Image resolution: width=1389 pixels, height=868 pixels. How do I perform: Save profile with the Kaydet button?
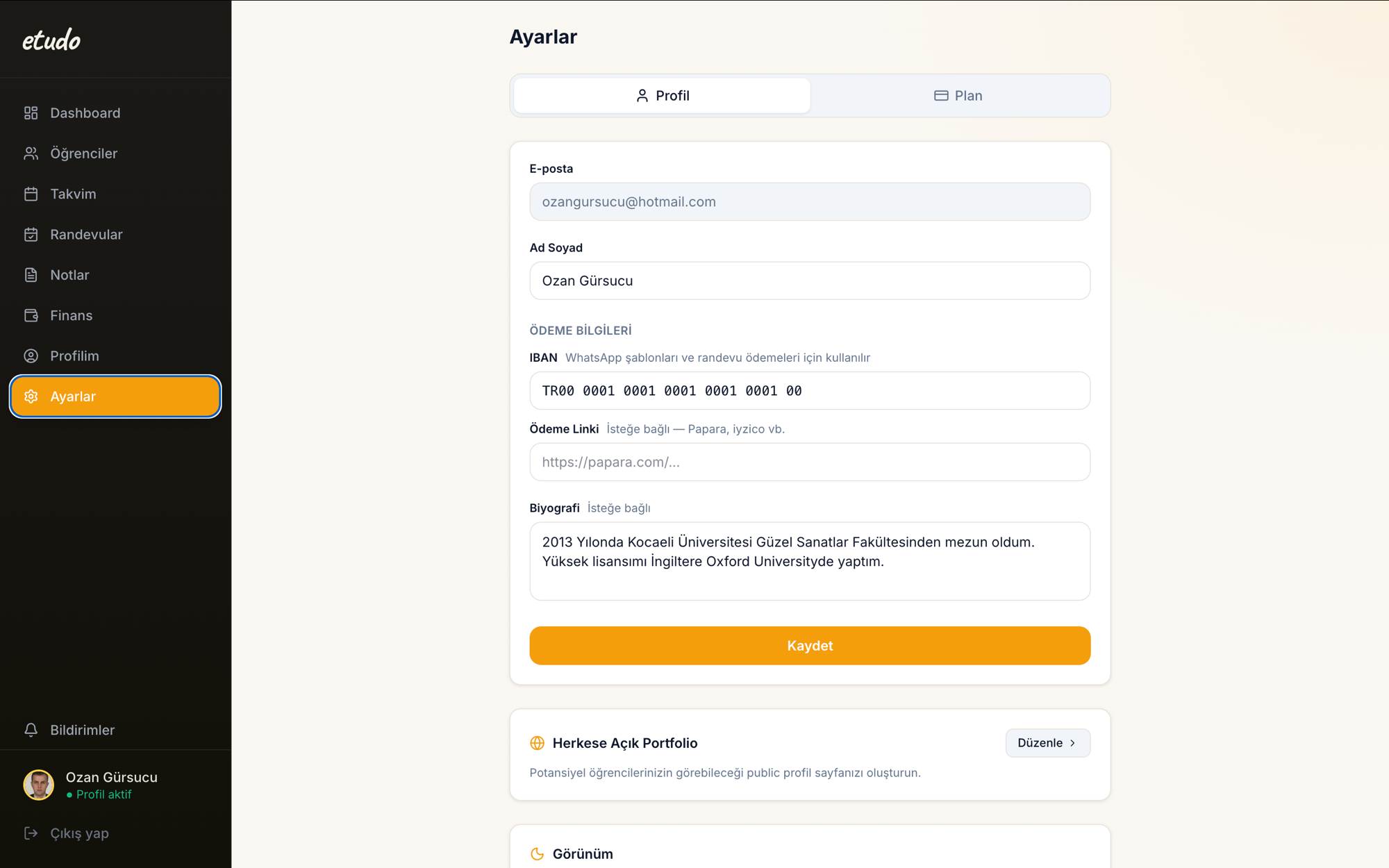tap(810, 646)
